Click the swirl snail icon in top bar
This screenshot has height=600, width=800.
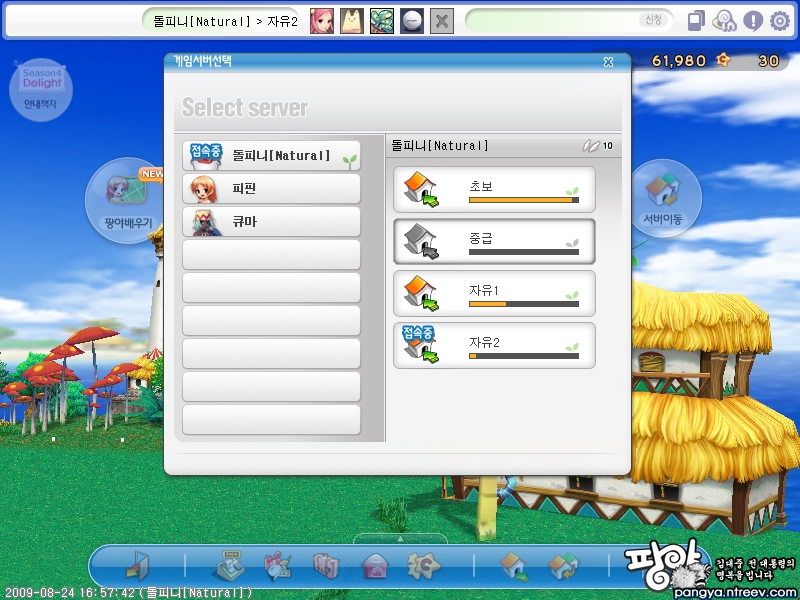coord(724,21)
